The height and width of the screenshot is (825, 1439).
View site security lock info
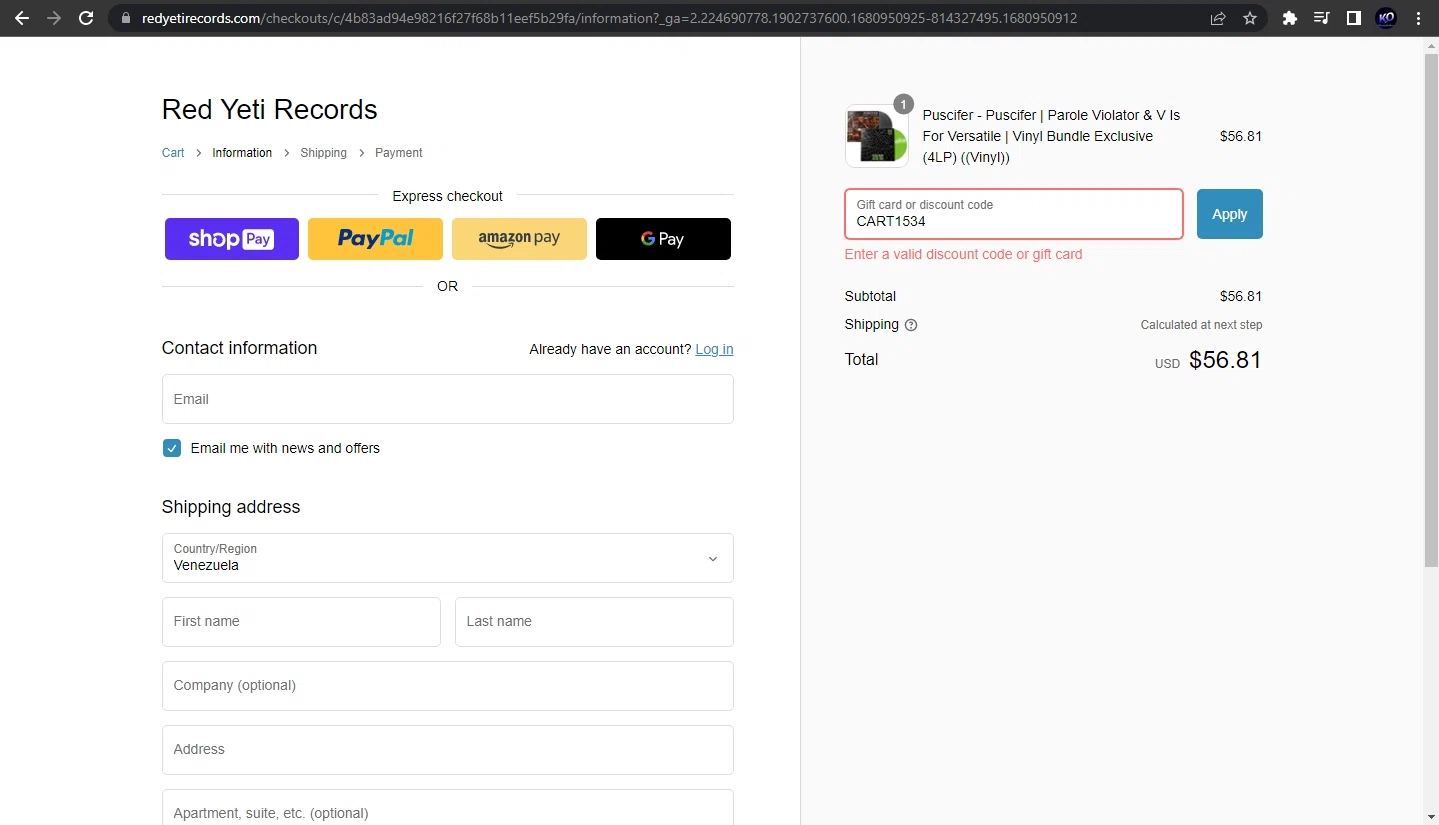125,18
